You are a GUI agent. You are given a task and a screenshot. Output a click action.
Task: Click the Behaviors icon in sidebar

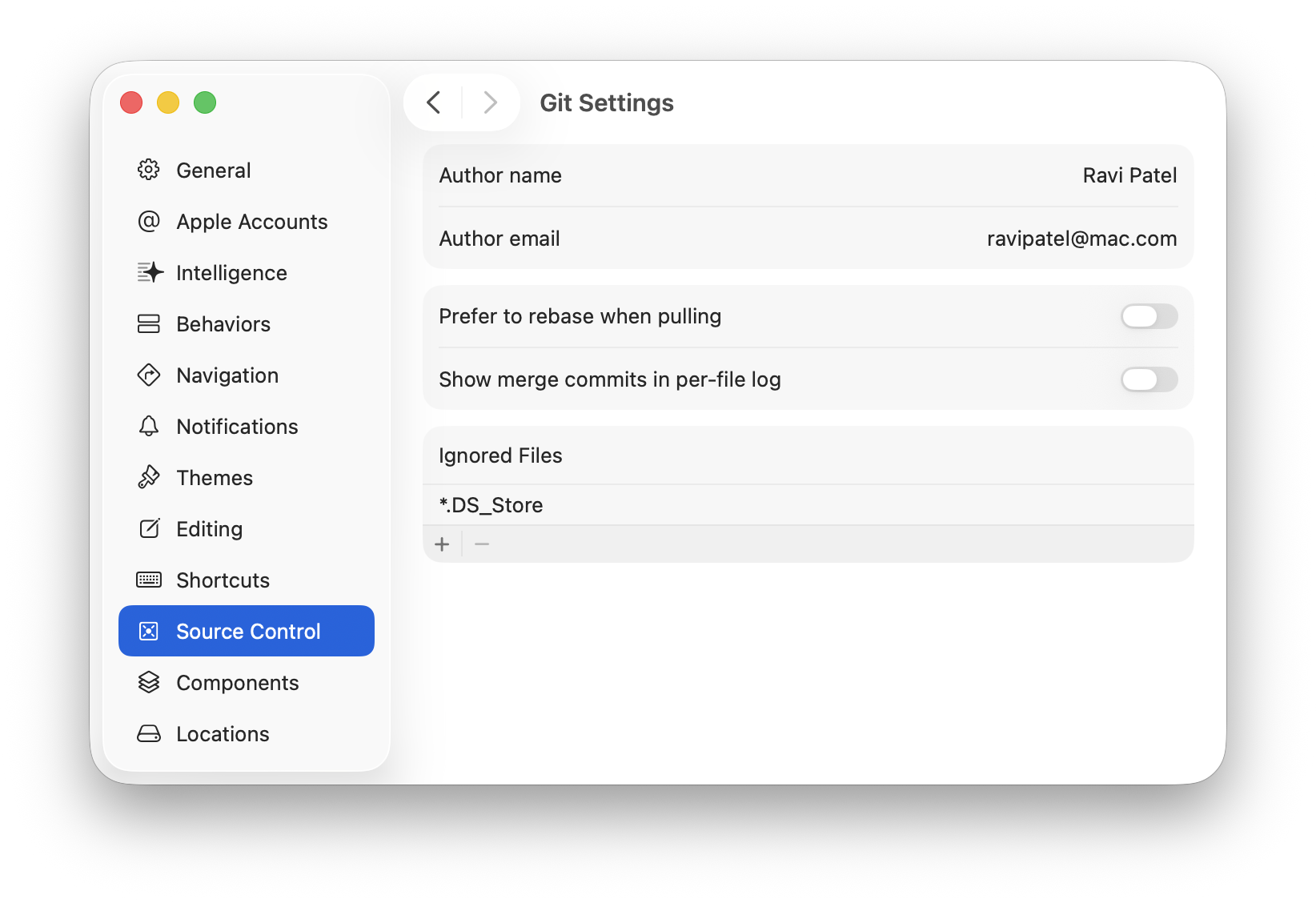[149, 323]
